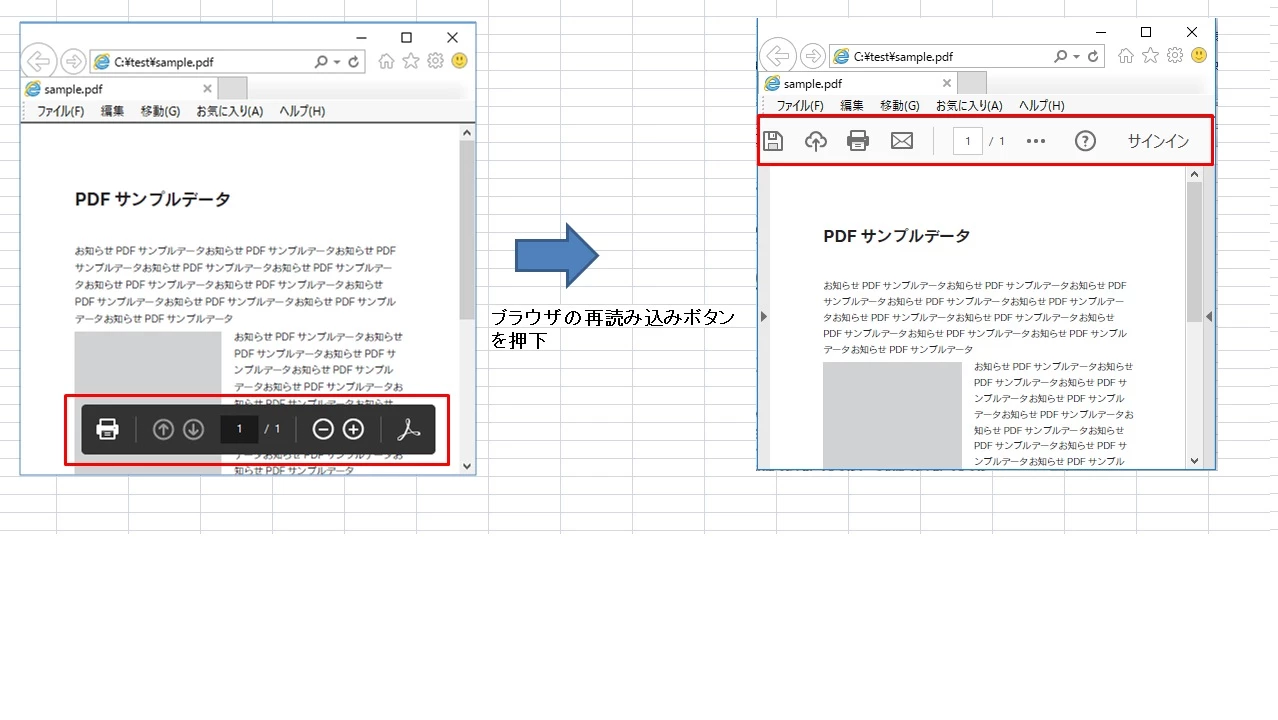This screenshot has width=1278, height=720.
Task: Click vertical scrollbar thumb in left window
Action: pos(467,230)
